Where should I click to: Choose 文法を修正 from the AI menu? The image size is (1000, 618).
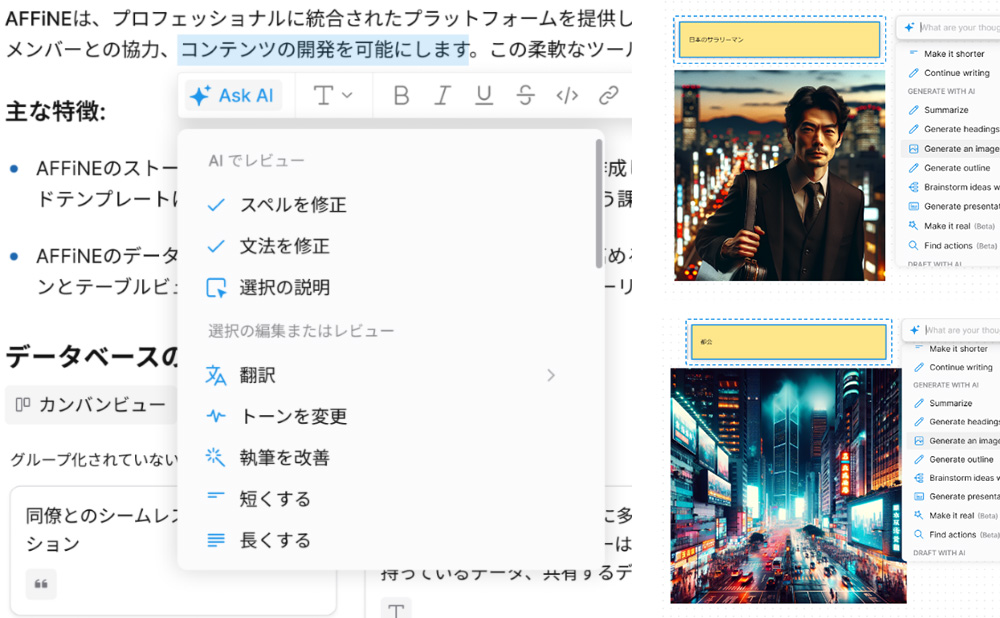click(x=284, y=246)
